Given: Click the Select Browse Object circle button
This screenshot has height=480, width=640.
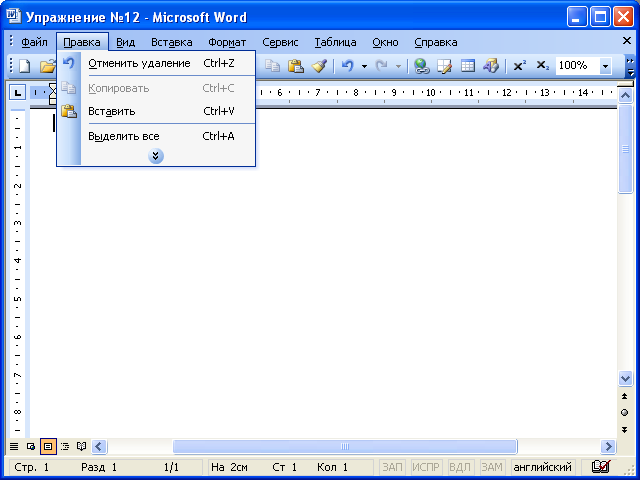Looking at the screenshot, I should click(624, 413).
